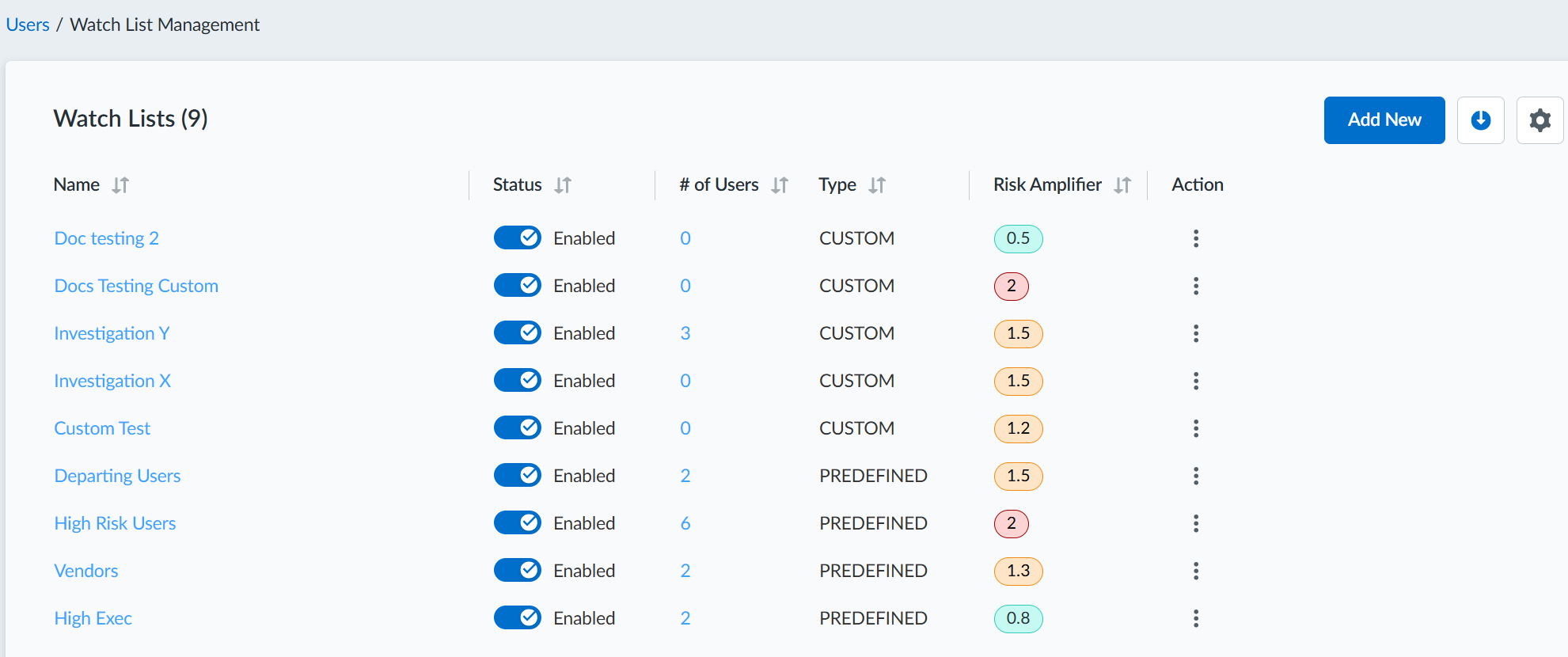
Task: Click the download watch lists icon
Action: pos(1480,120)
